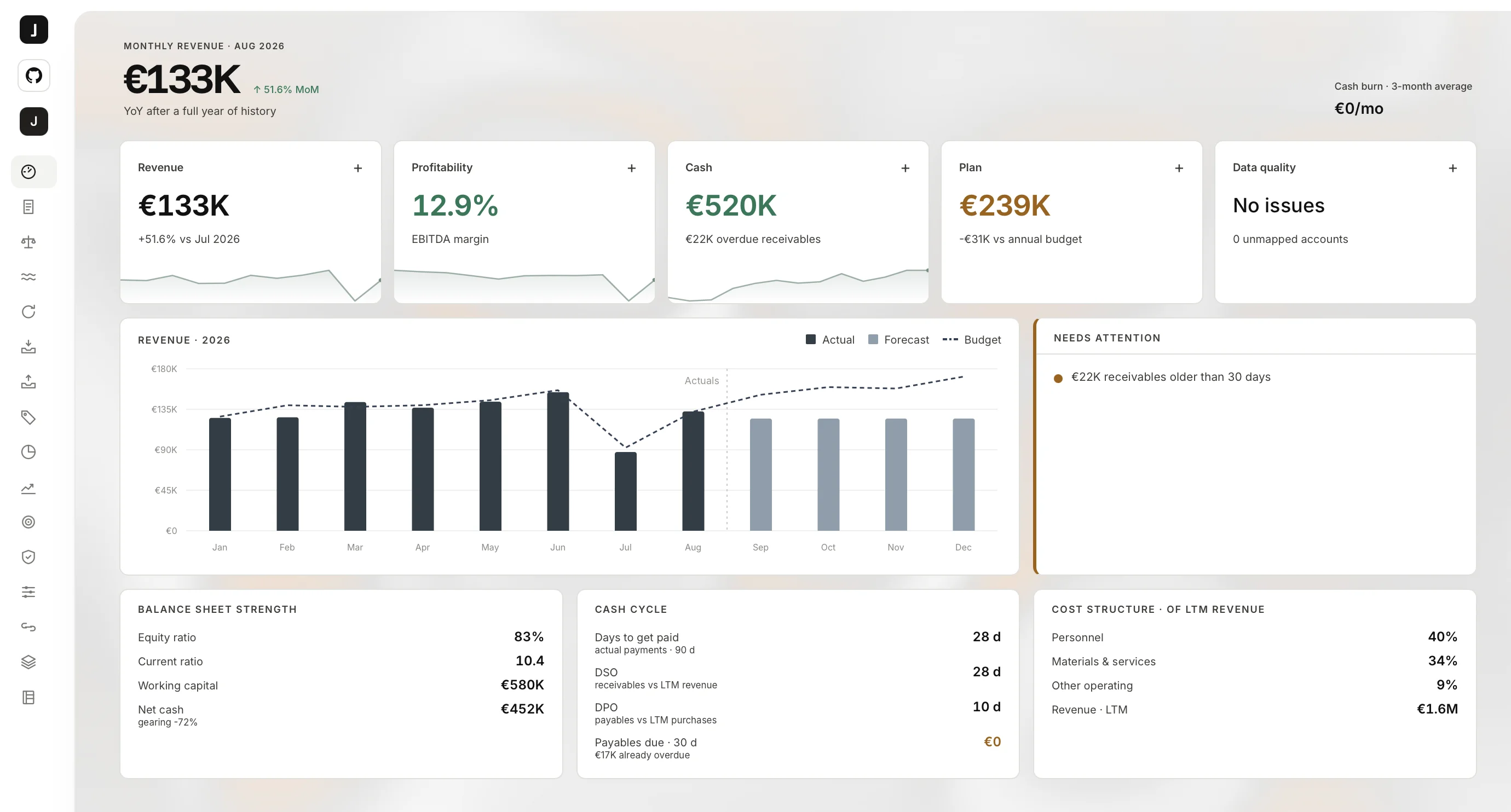
Task: Click the €520K Cash value
Action: coord(731,206)
